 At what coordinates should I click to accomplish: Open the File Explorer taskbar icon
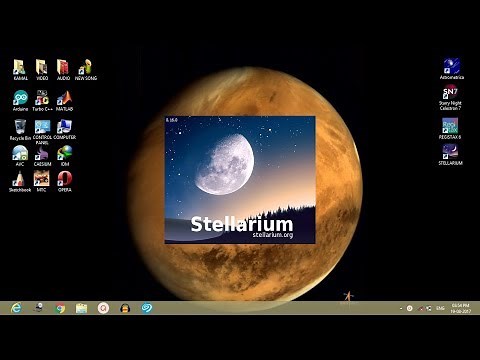tap(81, 308)
